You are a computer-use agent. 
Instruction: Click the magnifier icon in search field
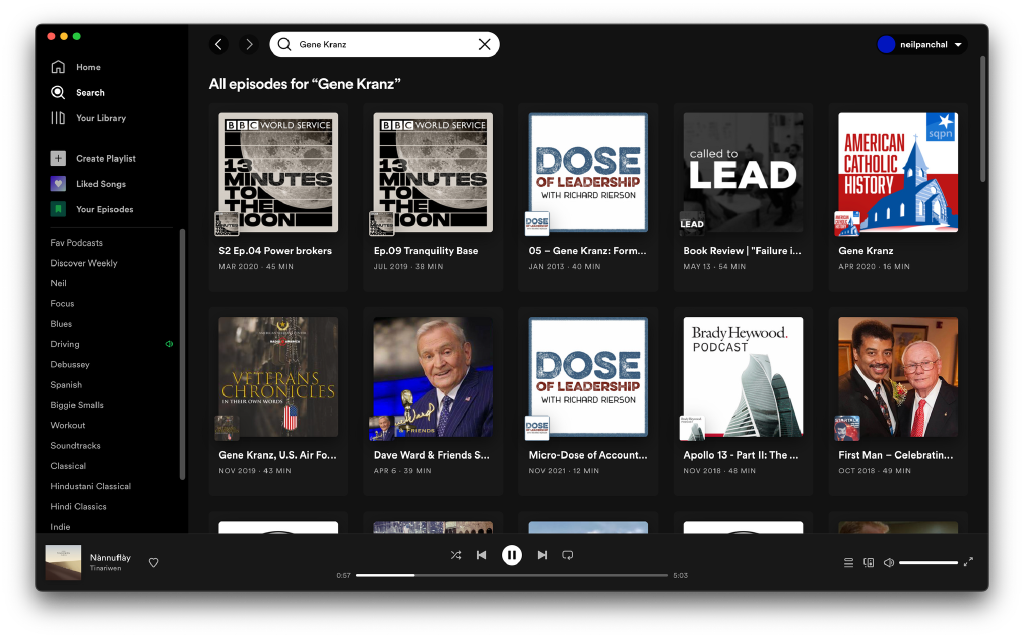coord(284,44)
